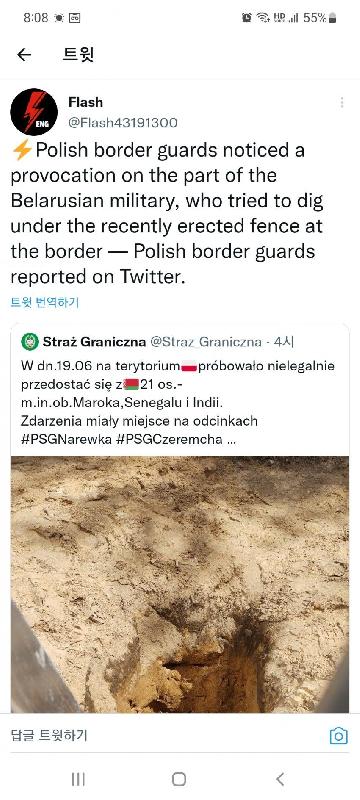Open the tweet's three-dot overflow menu
Screen dimensions: 360x800
(x=341, y=103)
